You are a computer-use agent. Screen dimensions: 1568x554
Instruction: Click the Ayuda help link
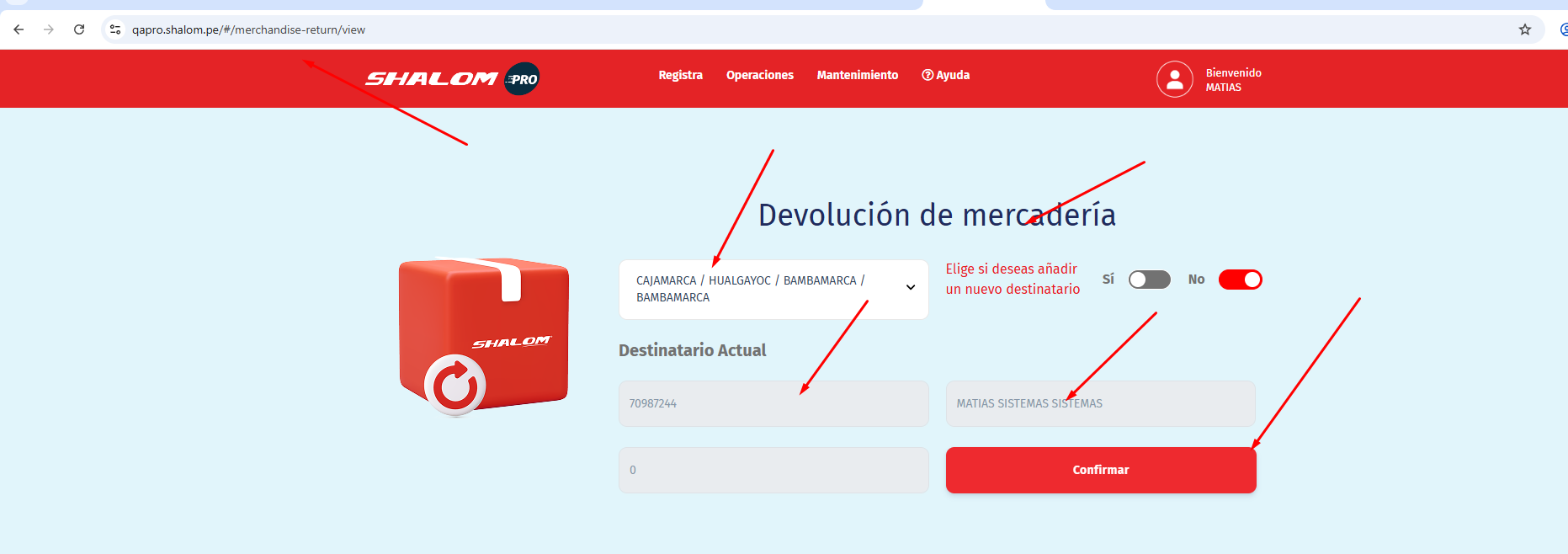tap(945, 75)
